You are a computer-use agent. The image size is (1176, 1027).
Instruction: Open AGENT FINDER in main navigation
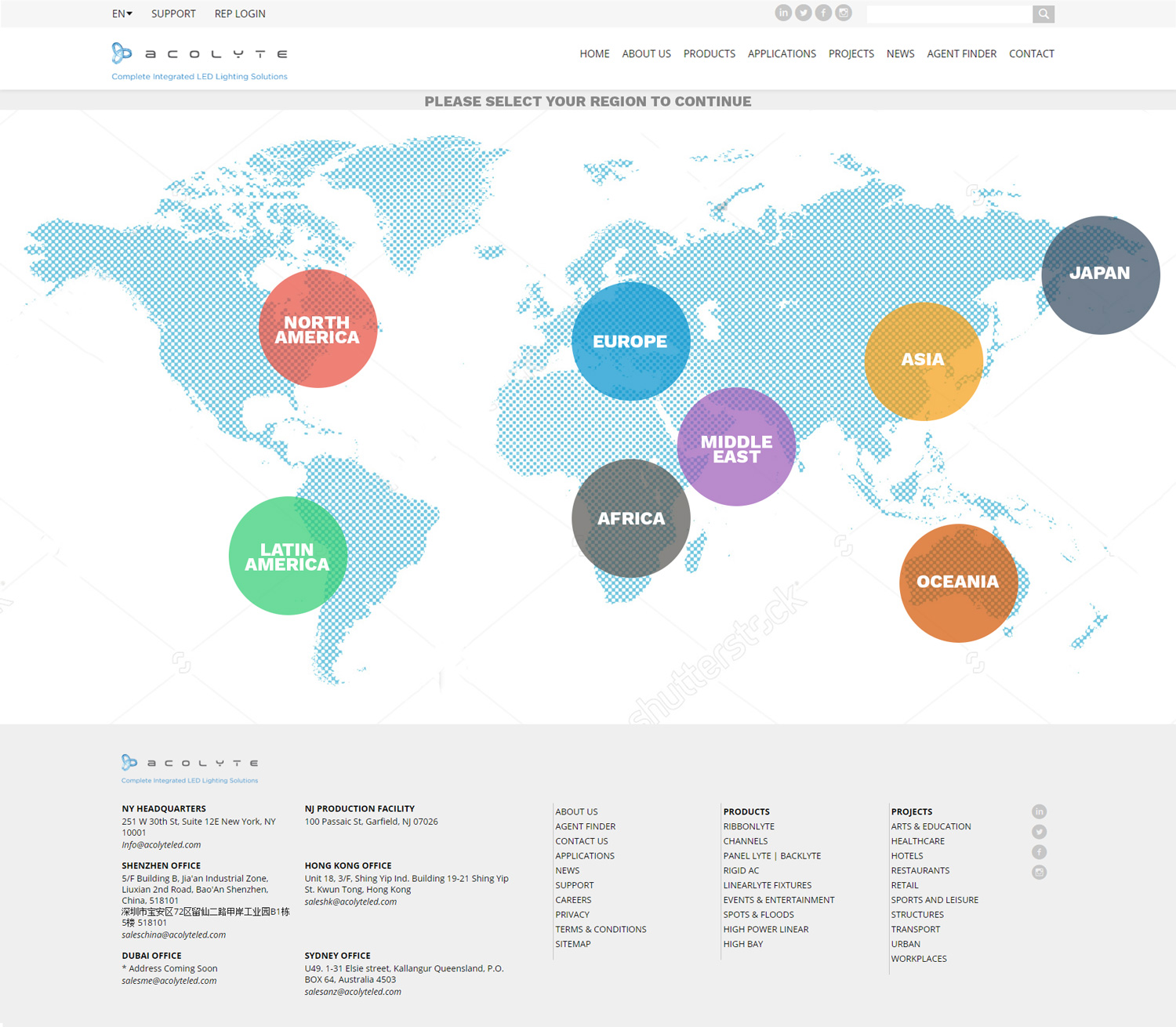point(961,53)
